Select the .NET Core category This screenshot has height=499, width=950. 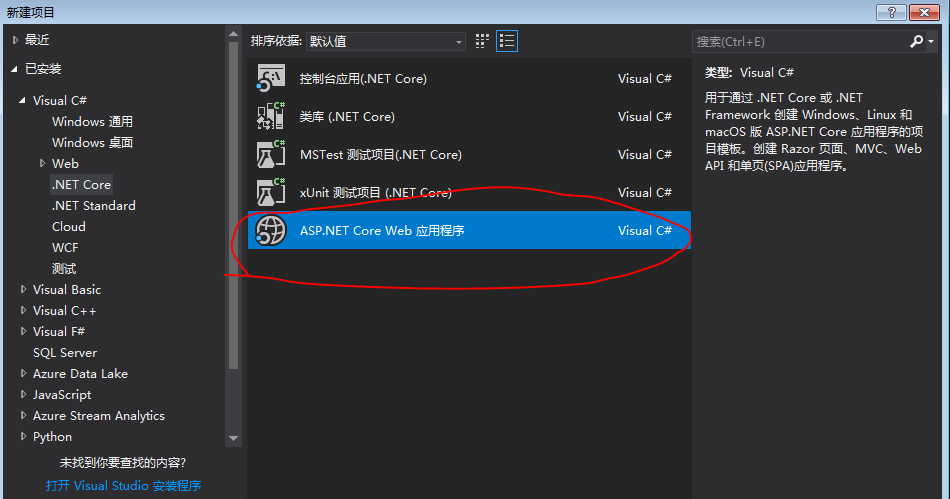[81, 185]
